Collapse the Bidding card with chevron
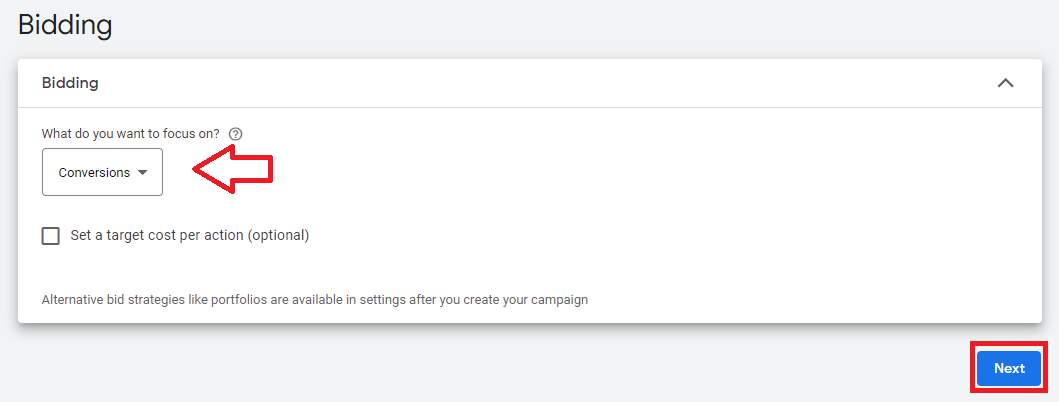The image size is (1059, 402). [1006, 83]
